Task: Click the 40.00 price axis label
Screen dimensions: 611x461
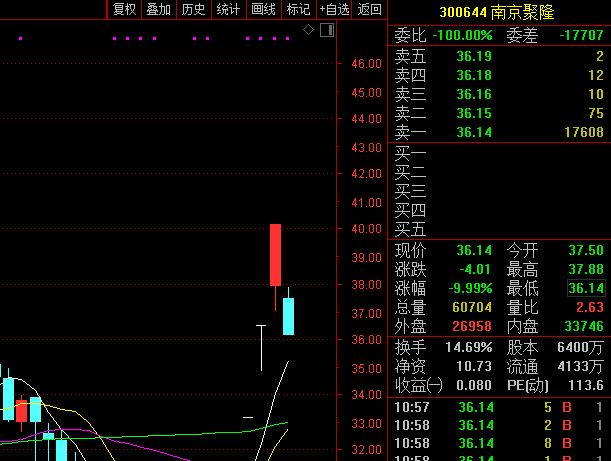Action: tap(366, 229)
